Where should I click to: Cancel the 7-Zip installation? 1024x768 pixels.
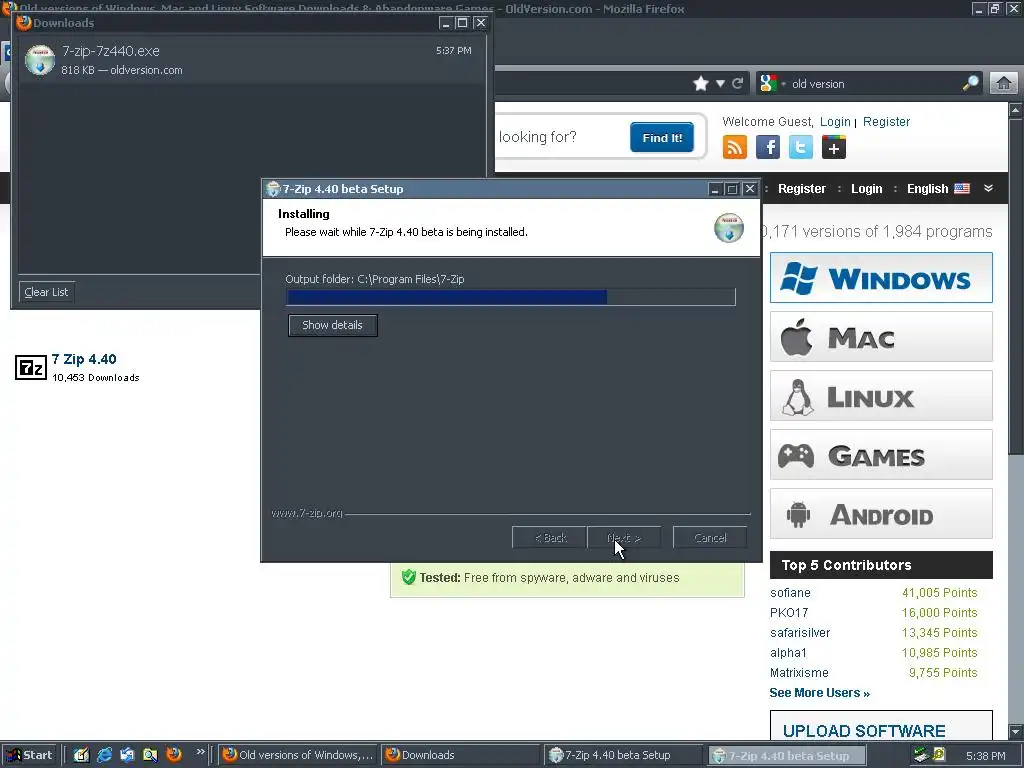coord(710,538)
